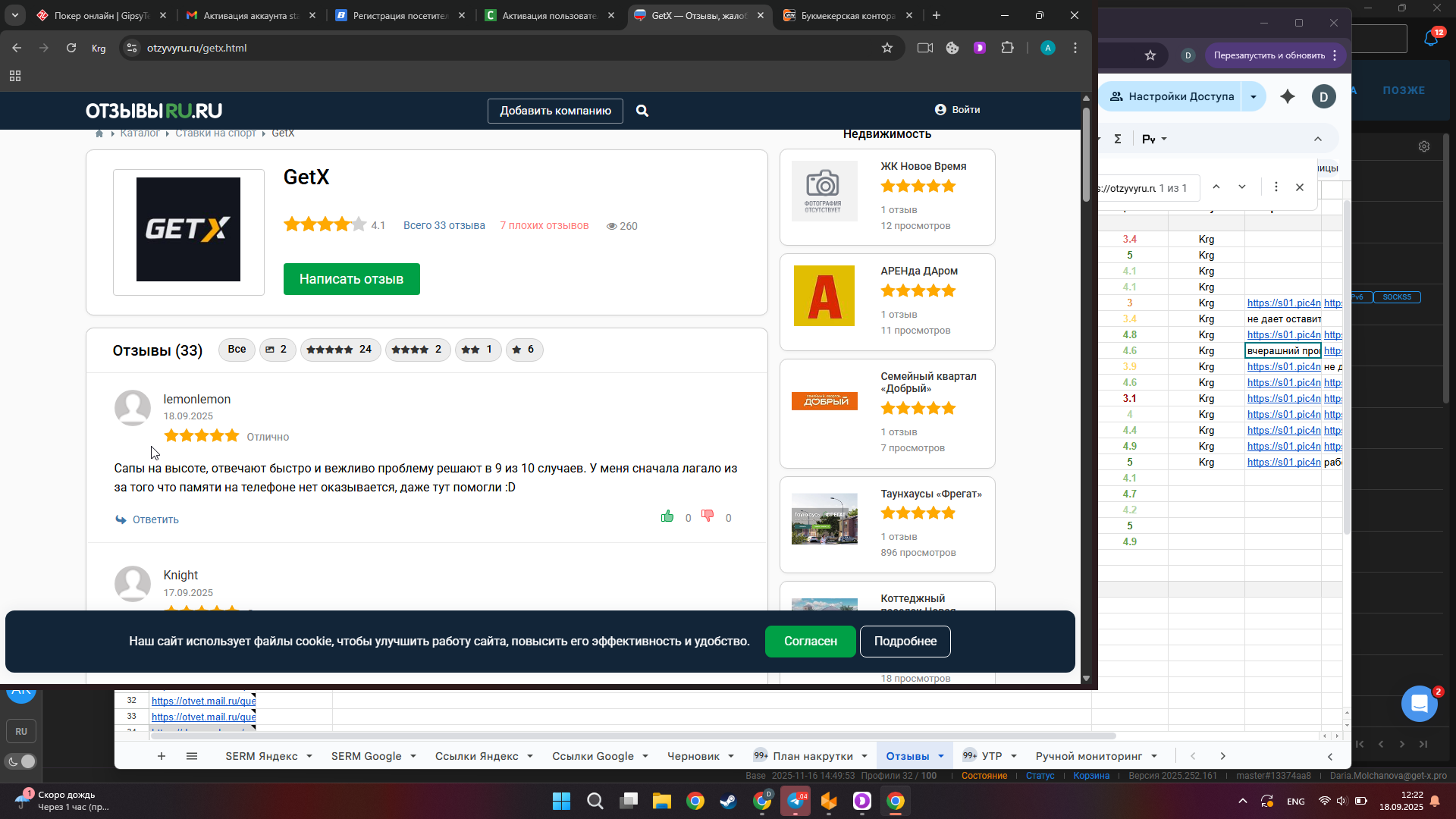Dislike the lemonlemon review with thumbs down

(708, 516)
